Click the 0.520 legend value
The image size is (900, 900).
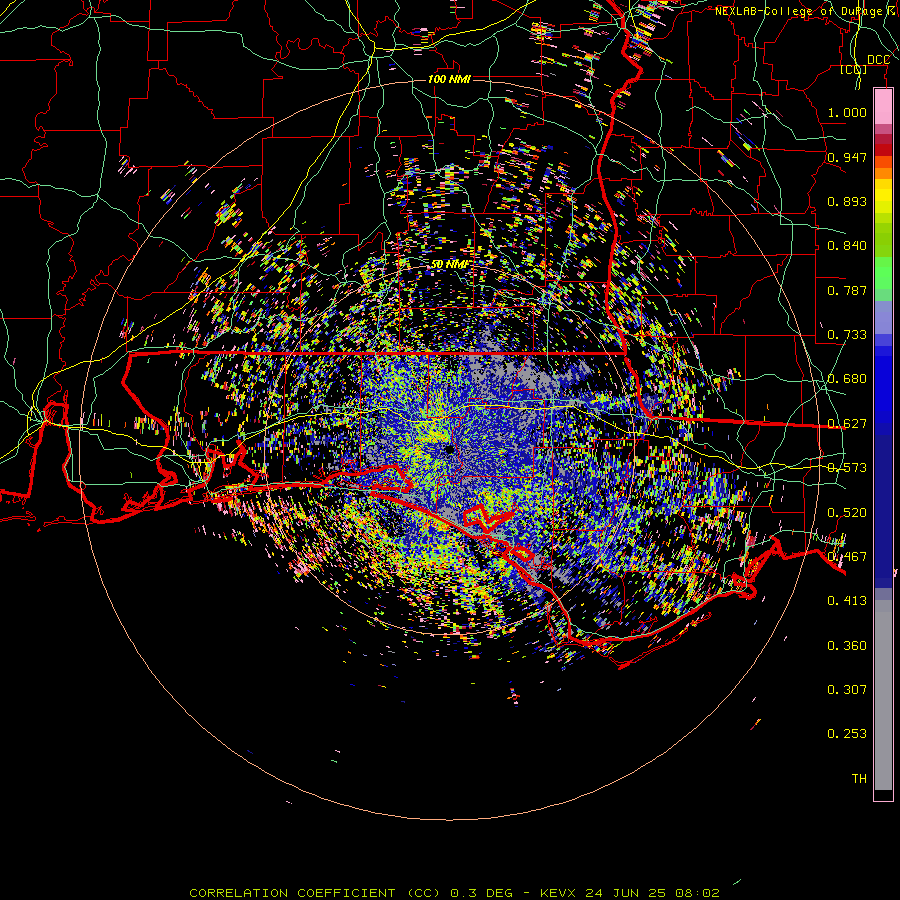847,513
